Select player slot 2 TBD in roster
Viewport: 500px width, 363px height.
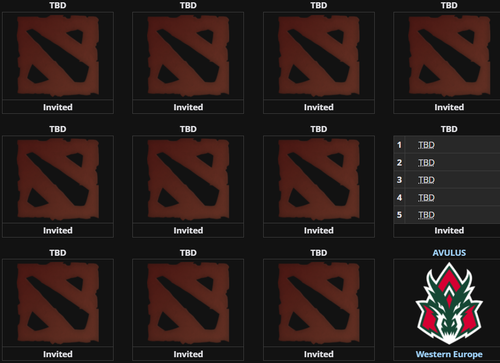tap(426, 163)
